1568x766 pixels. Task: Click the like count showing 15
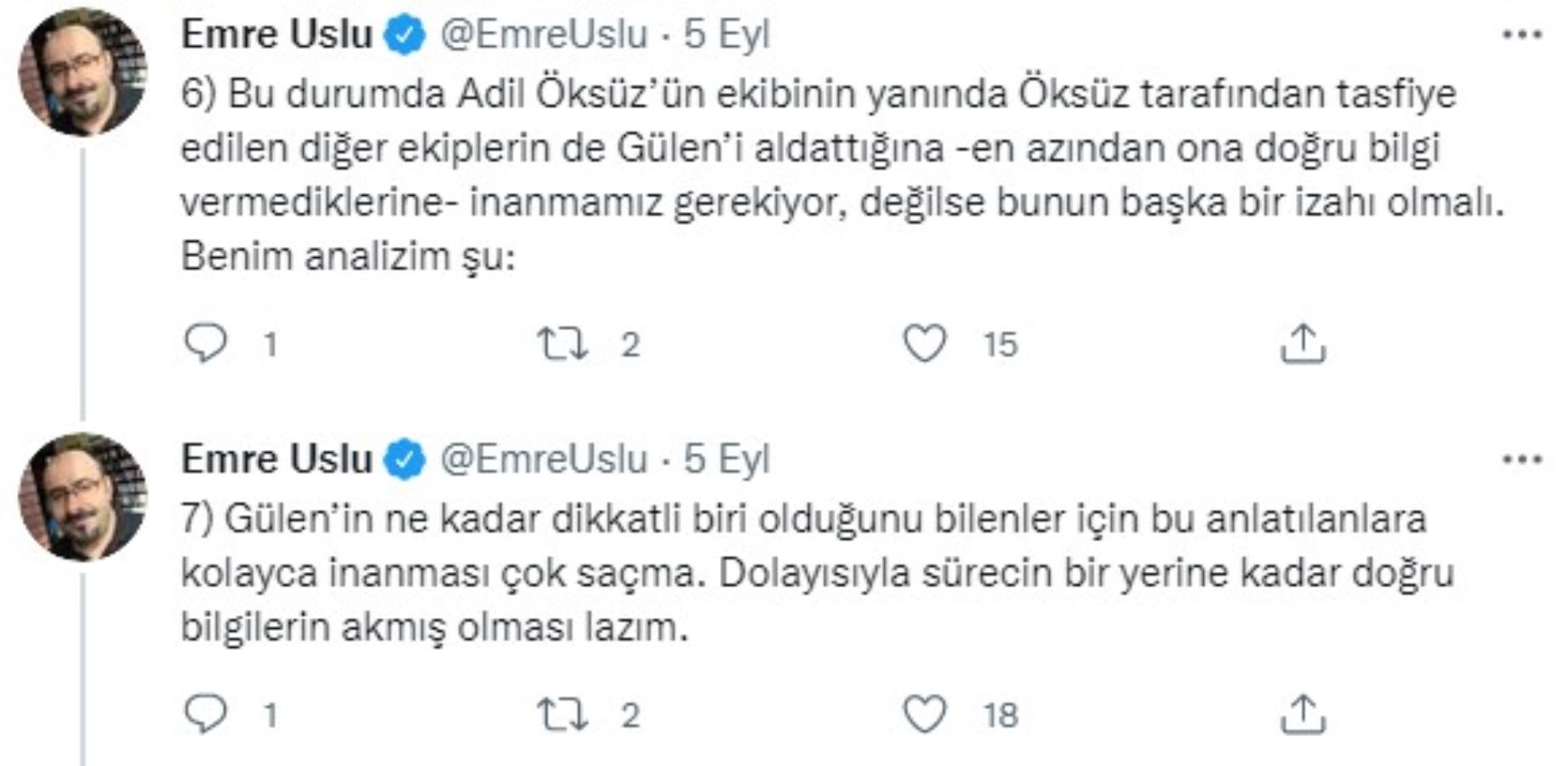(1002, 343)
